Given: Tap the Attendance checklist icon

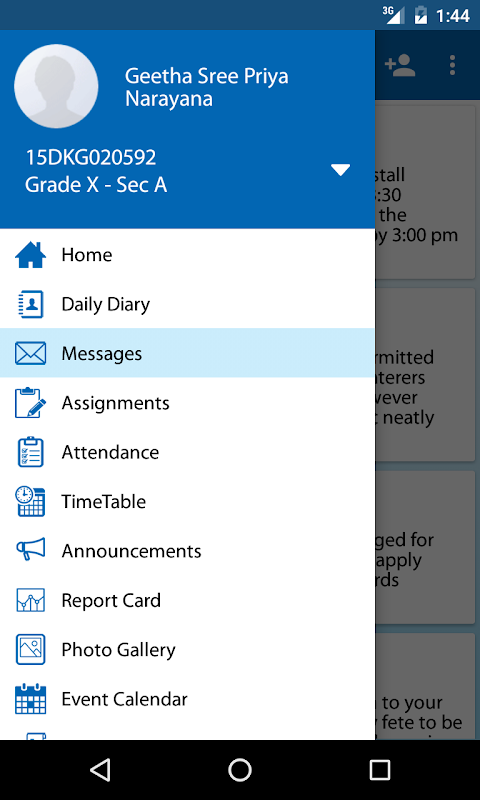Looking at the screenshot, I should pyautogui.click(x=31, y=452).
